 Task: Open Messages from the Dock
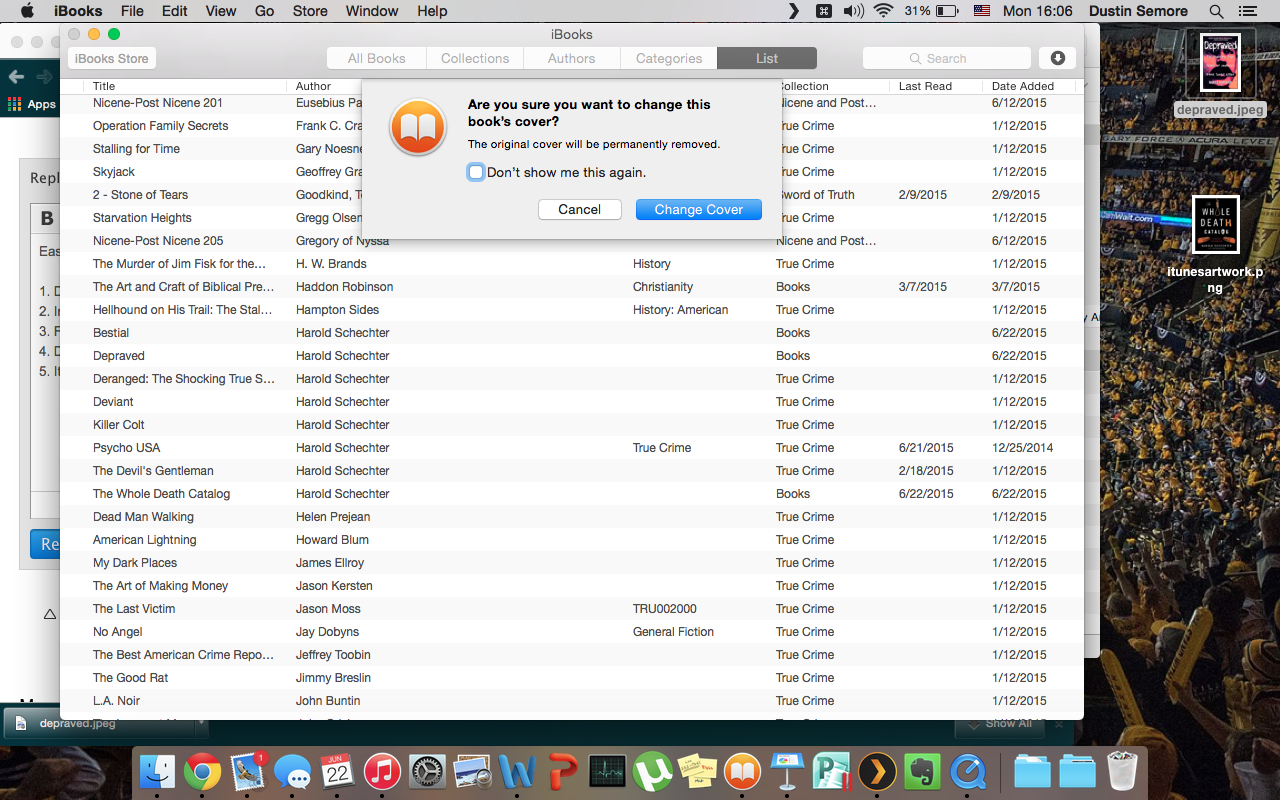click(x=292, y=772)
